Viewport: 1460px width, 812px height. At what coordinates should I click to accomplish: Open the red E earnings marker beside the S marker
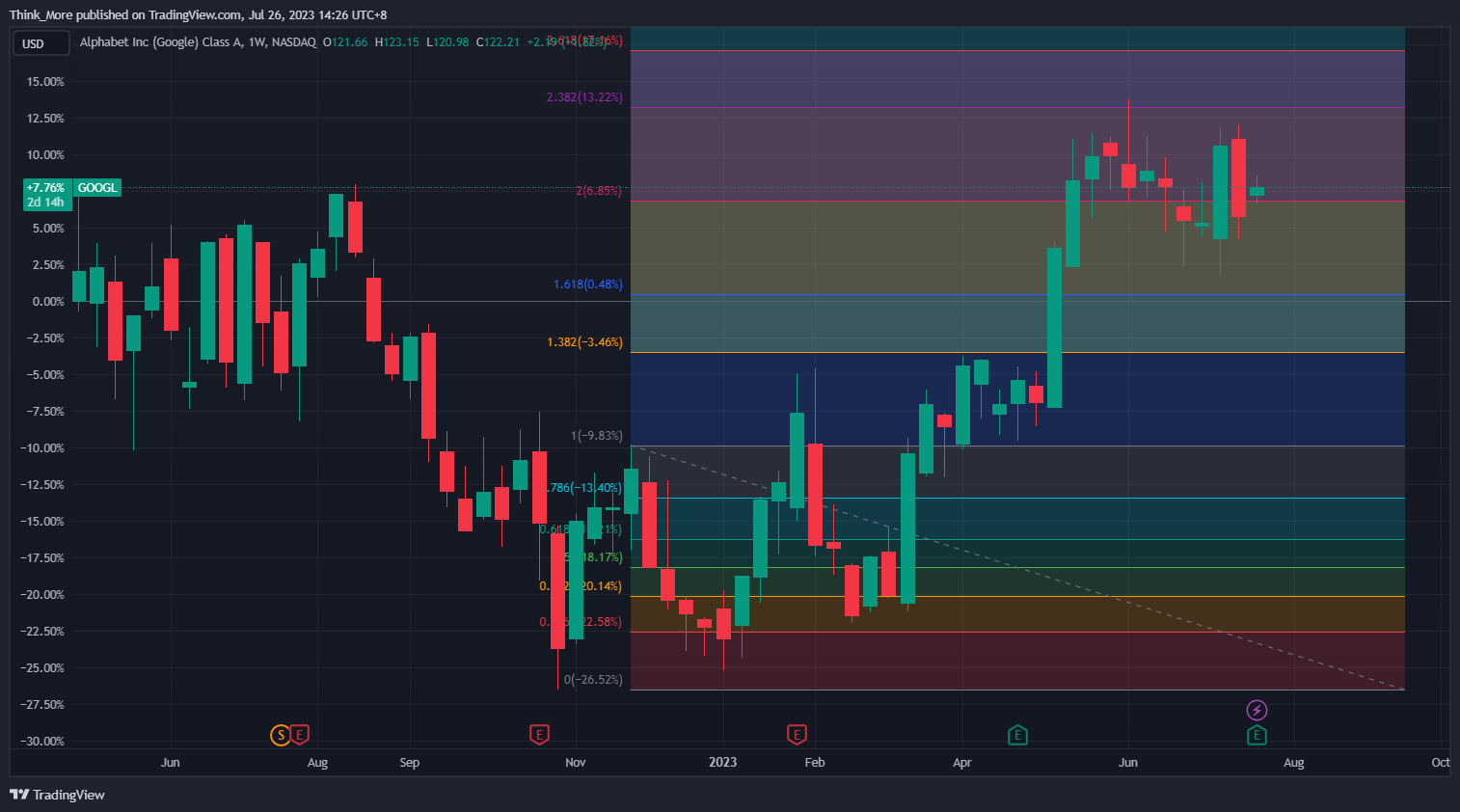[300, 736]
